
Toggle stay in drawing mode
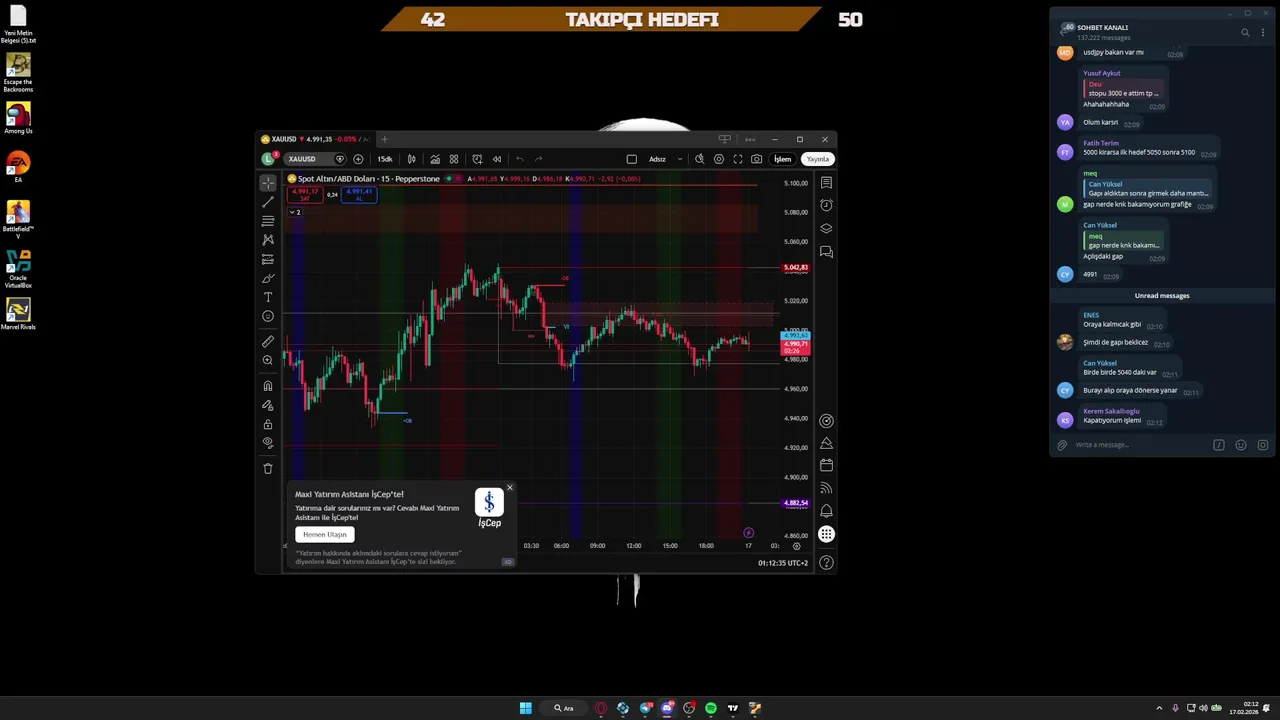tap(268, 405)
